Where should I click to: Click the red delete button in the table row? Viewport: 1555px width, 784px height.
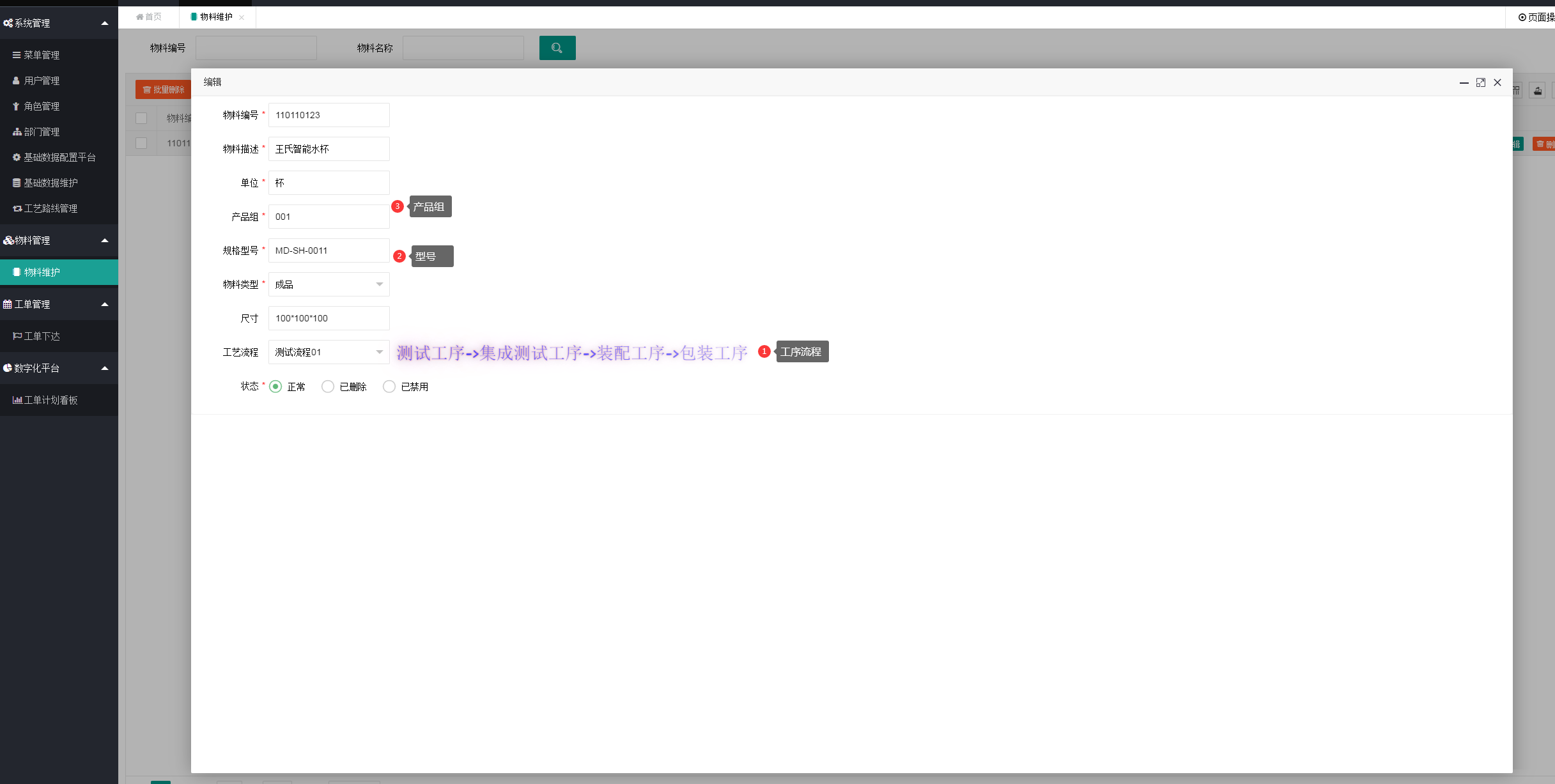(1543, 144)
